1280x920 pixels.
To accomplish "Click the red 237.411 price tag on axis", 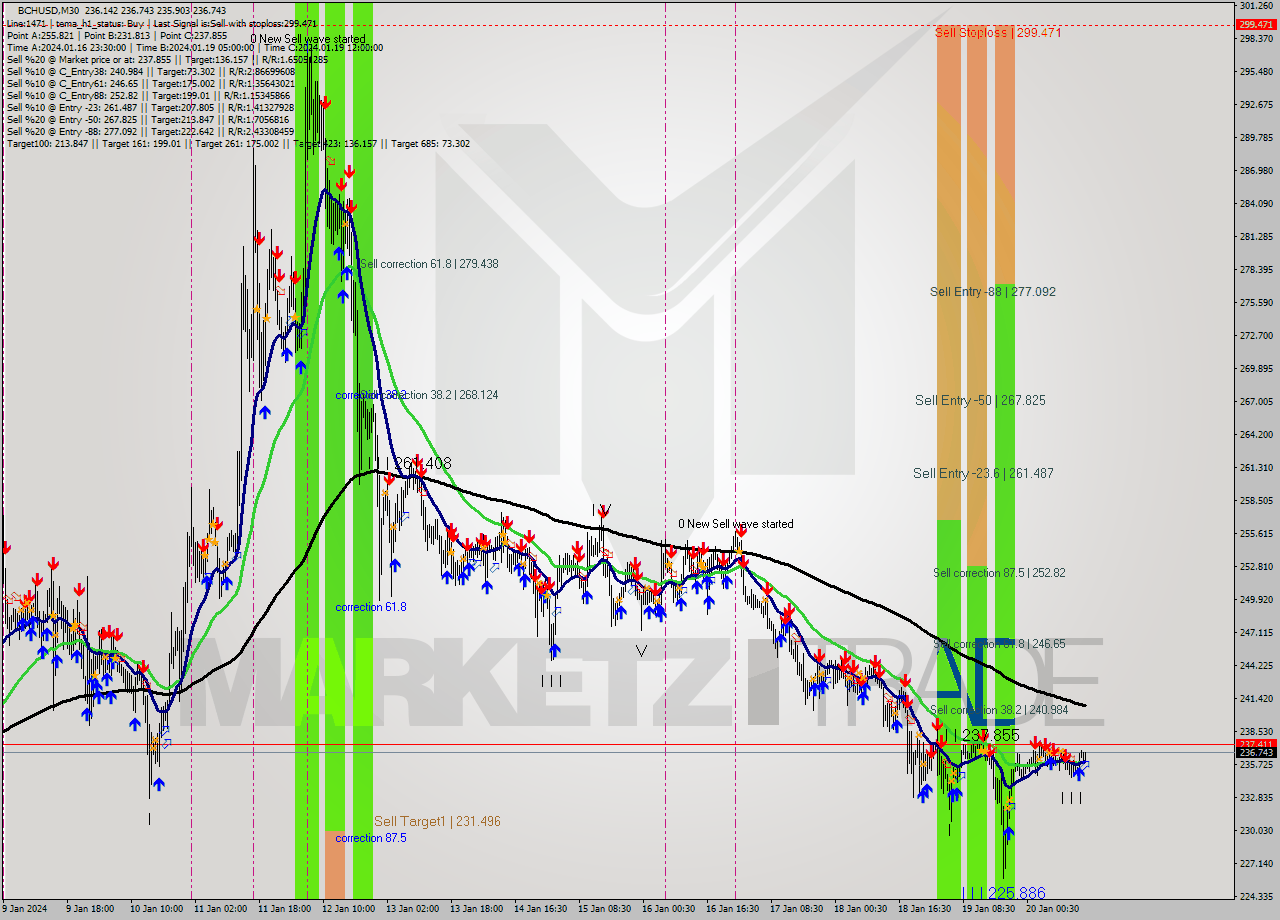I will (1257, 744).
